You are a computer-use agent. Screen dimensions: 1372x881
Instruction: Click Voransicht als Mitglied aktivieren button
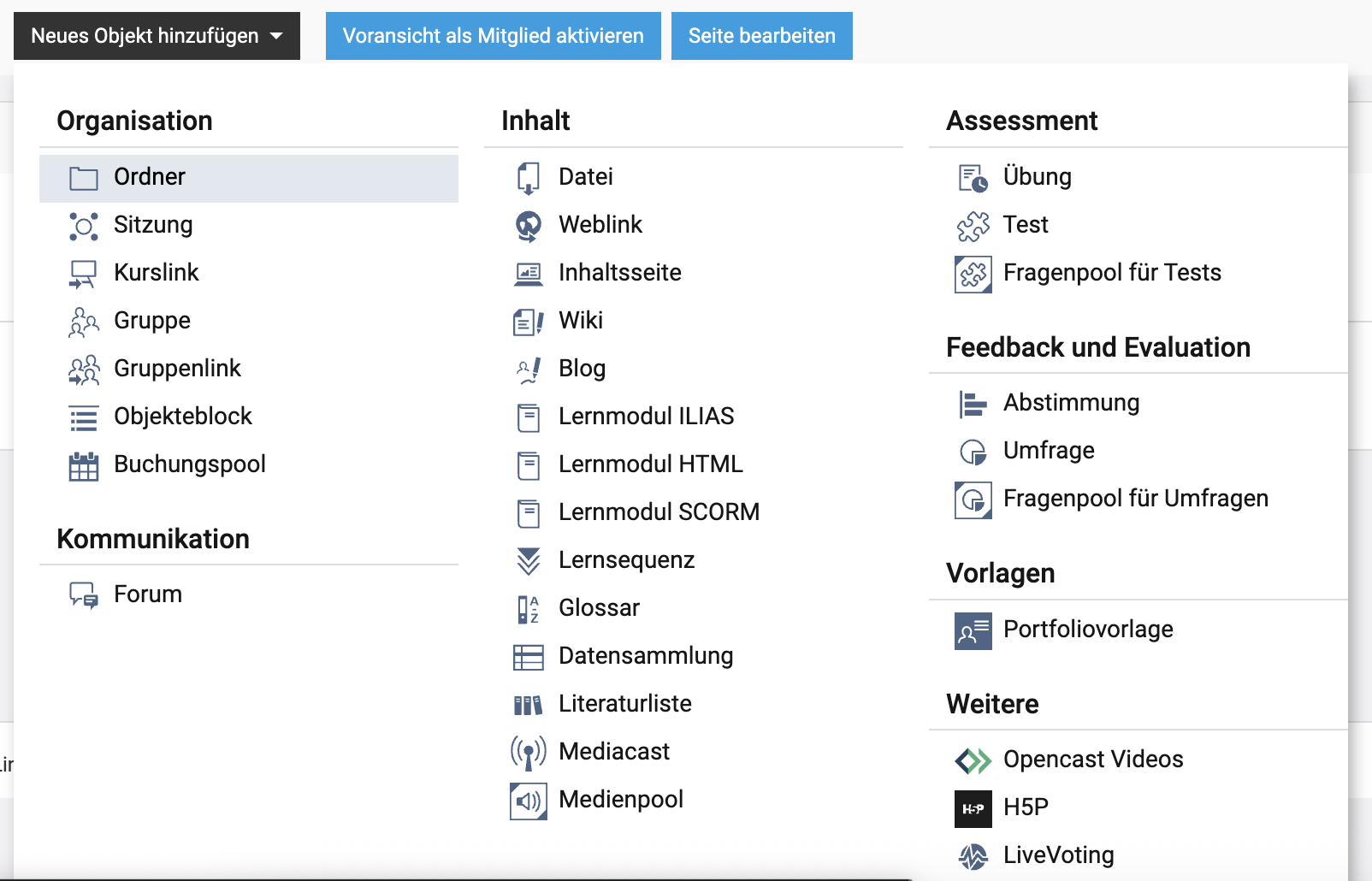click(x=493, y=36)
